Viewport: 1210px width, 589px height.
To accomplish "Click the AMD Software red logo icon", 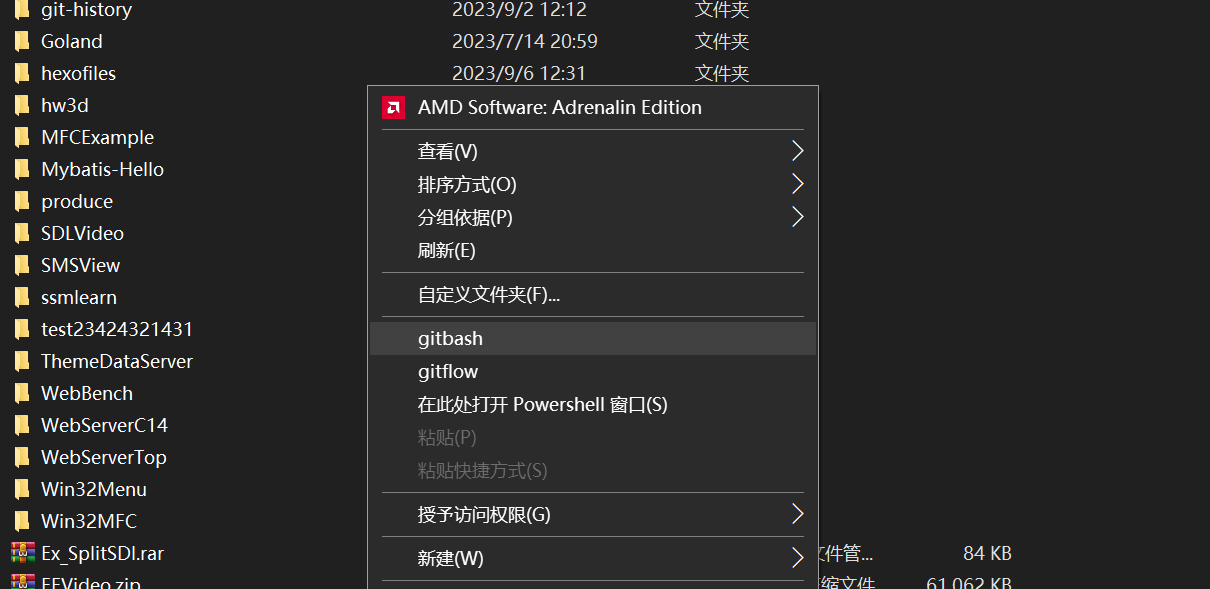I will 393,108.
